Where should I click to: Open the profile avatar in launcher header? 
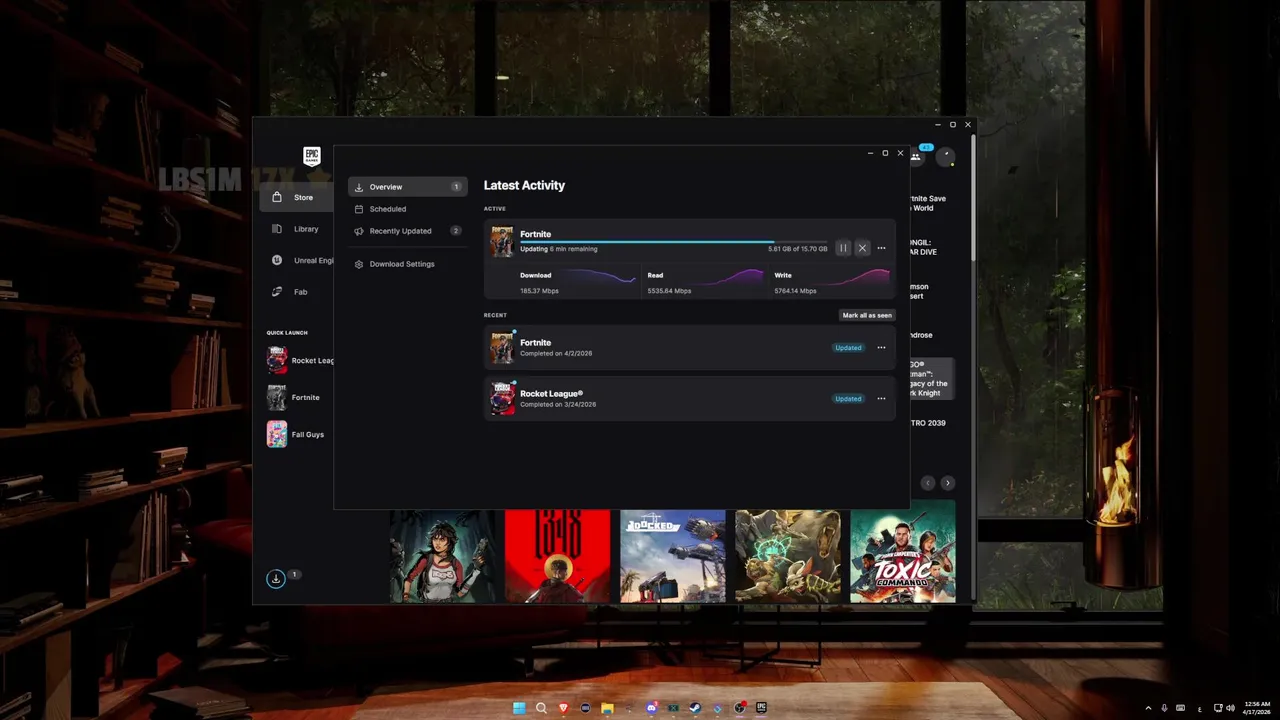tap(945, 157)
